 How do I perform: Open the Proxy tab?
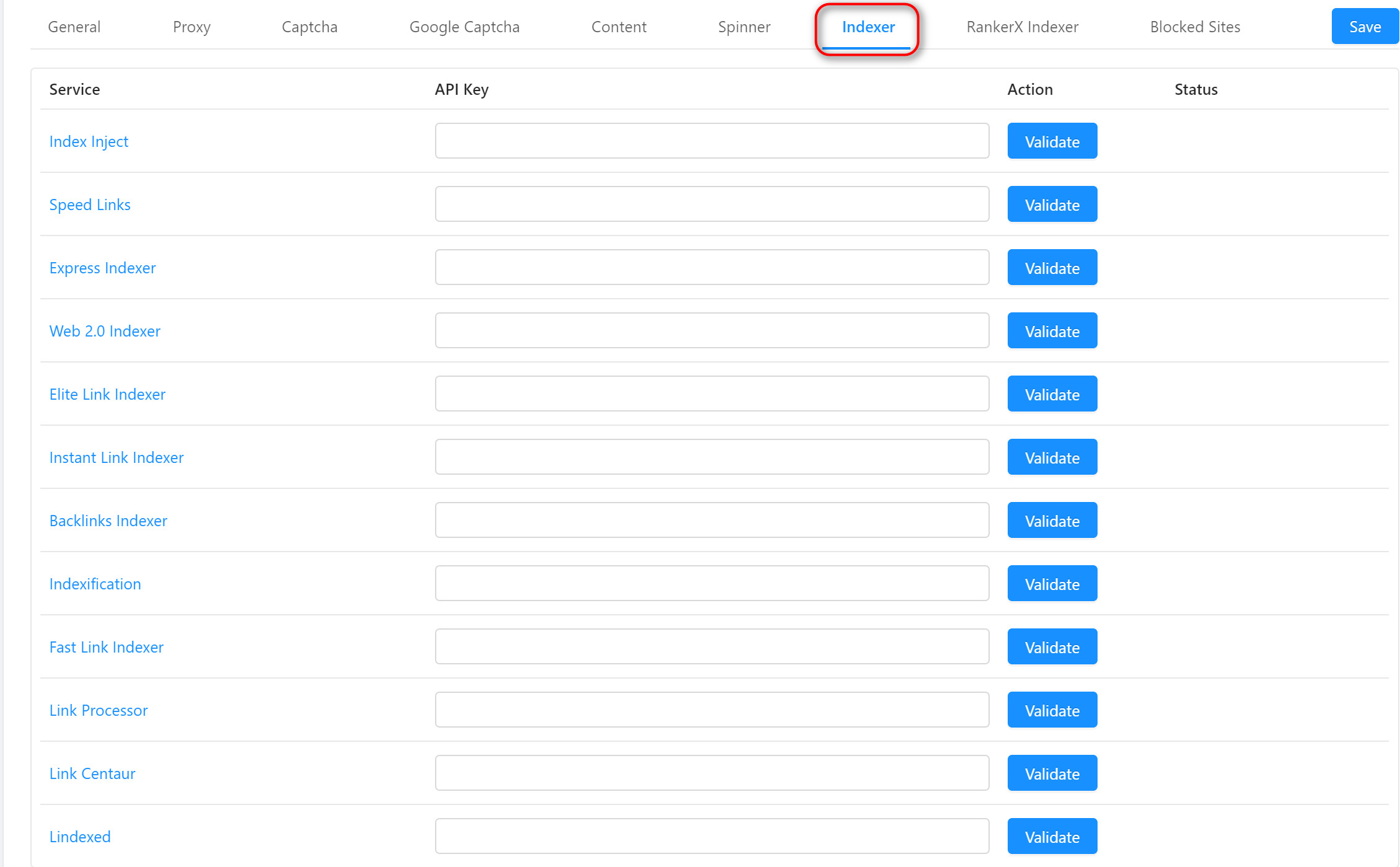click(192, 27)
